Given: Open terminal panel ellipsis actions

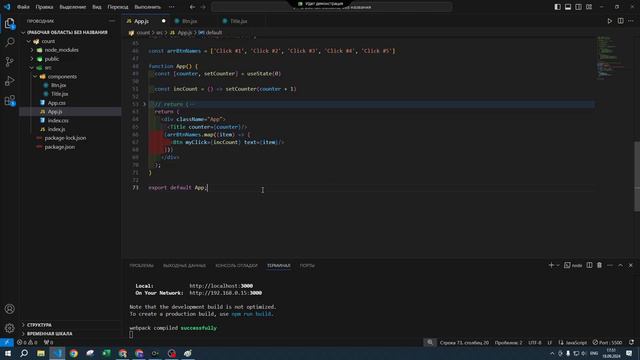Looking at the screenshot, I should (x=610, y=265).
